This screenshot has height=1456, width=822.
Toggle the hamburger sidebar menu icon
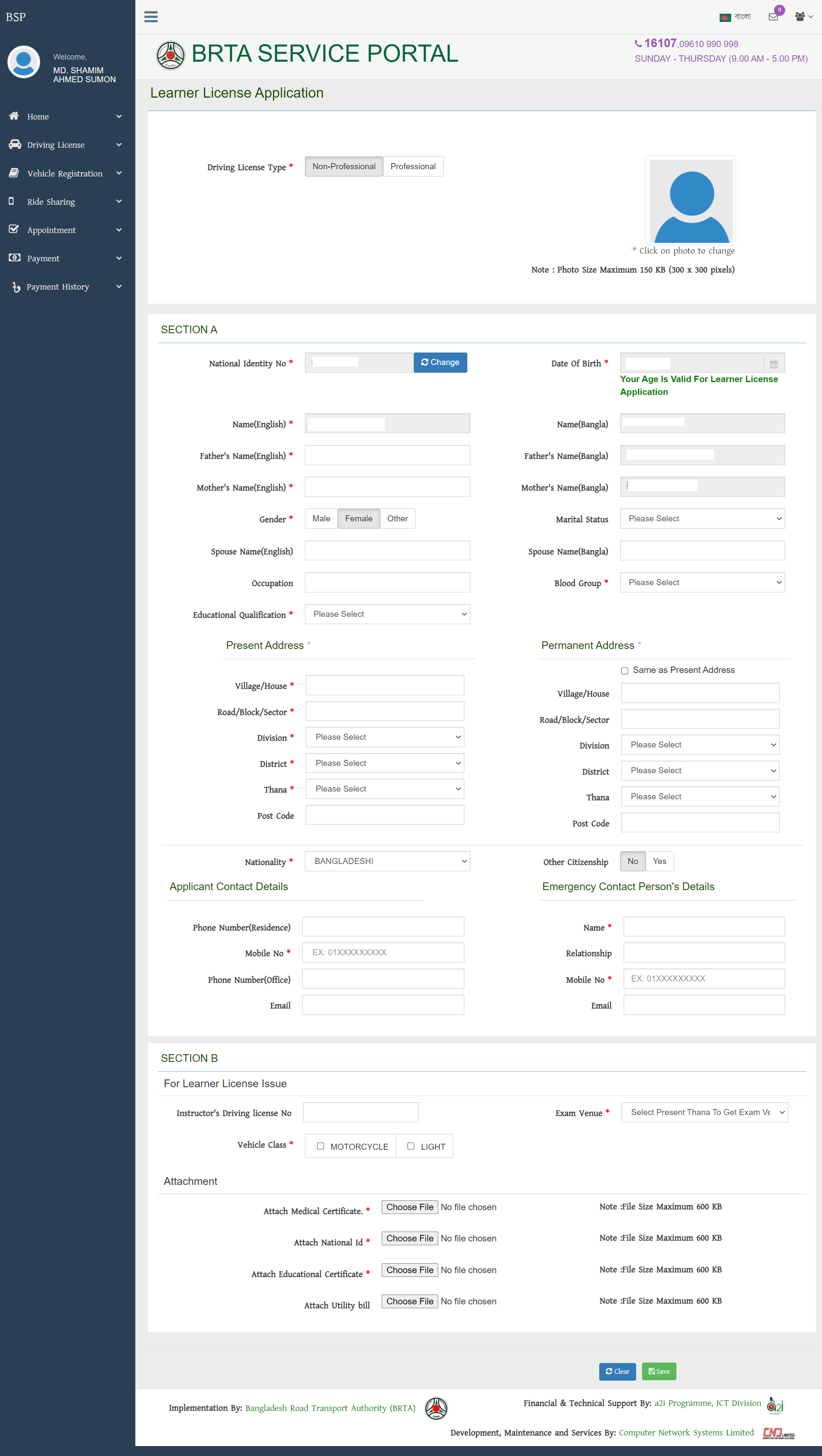pyautogui.click(x=151, y=16)
